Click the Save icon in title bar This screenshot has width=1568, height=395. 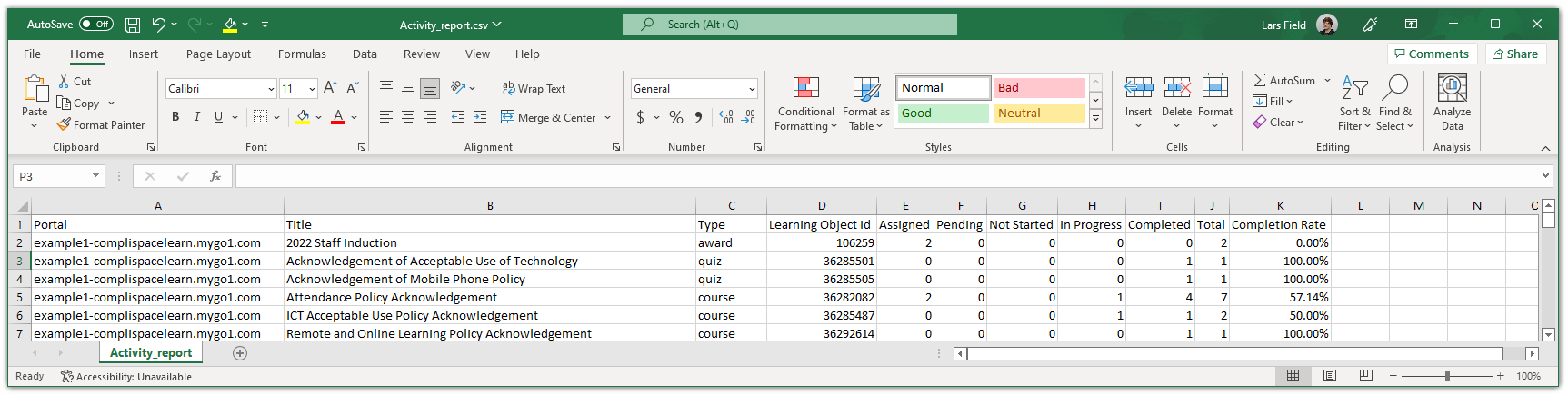(x=133, y=25)
